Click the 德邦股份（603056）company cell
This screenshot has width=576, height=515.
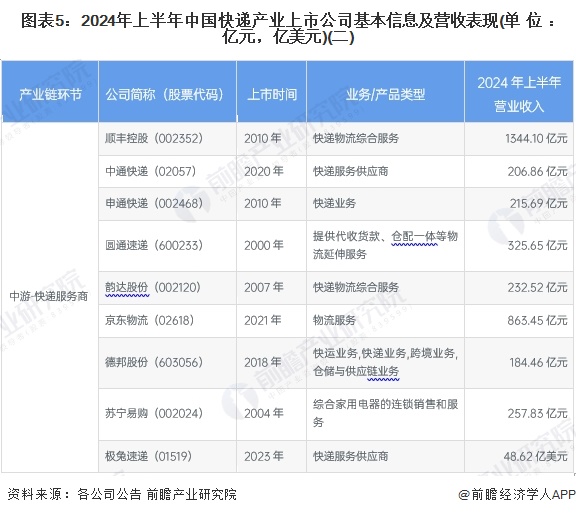tap(168, 363)
